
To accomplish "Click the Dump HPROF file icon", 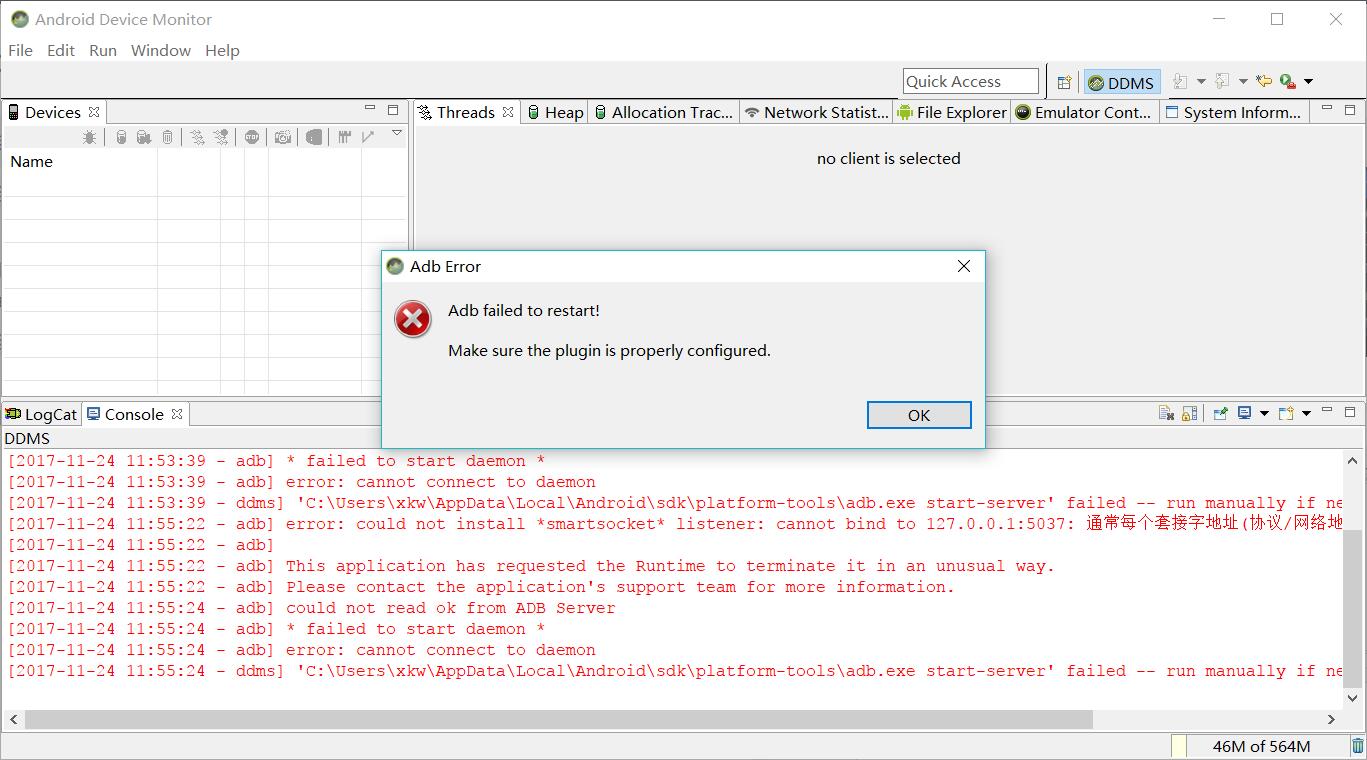I will pos(144,137).
